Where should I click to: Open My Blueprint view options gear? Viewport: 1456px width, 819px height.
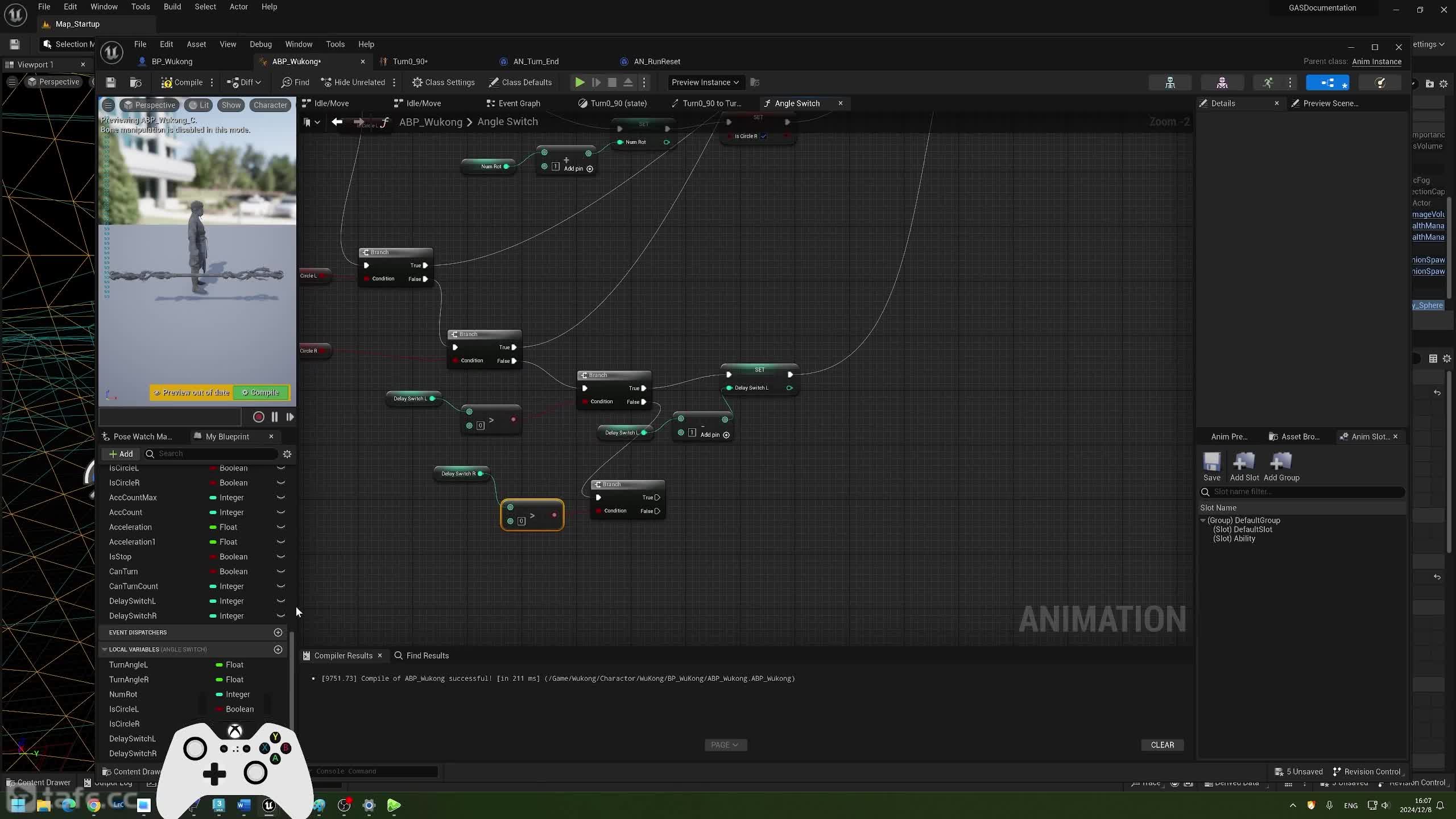tap(287, 454)
